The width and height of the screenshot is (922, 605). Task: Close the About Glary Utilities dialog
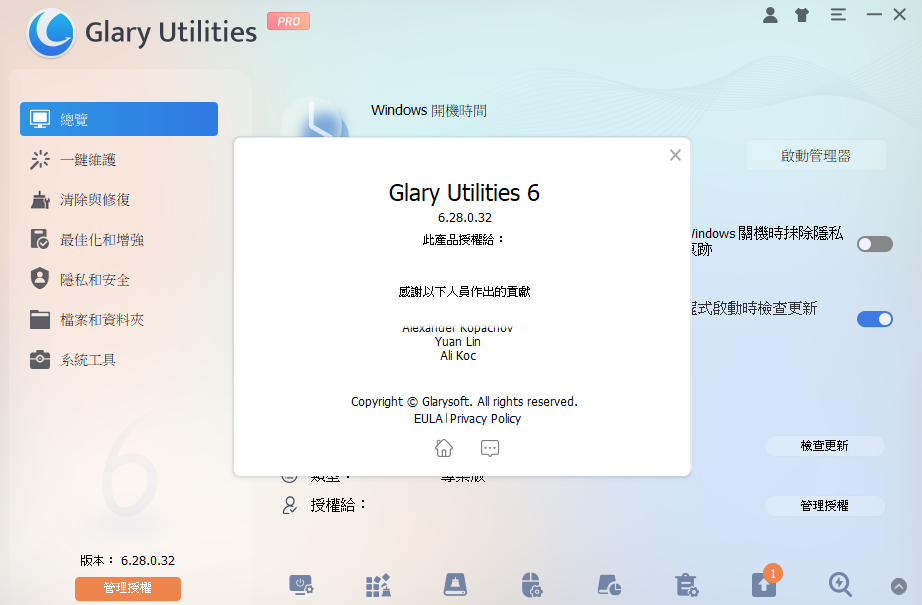(x=675, y=155)
